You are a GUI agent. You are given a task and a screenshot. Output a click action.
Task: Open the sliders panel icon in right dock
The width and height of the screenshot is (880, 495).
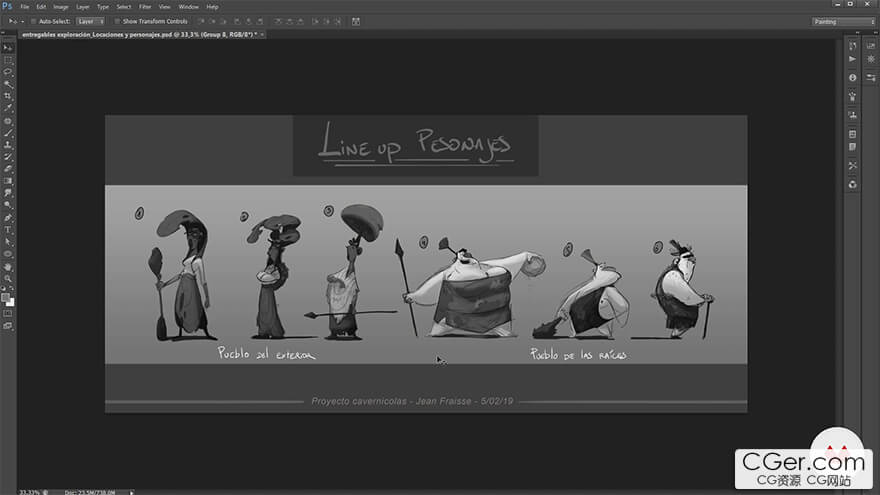coord(871,77)
